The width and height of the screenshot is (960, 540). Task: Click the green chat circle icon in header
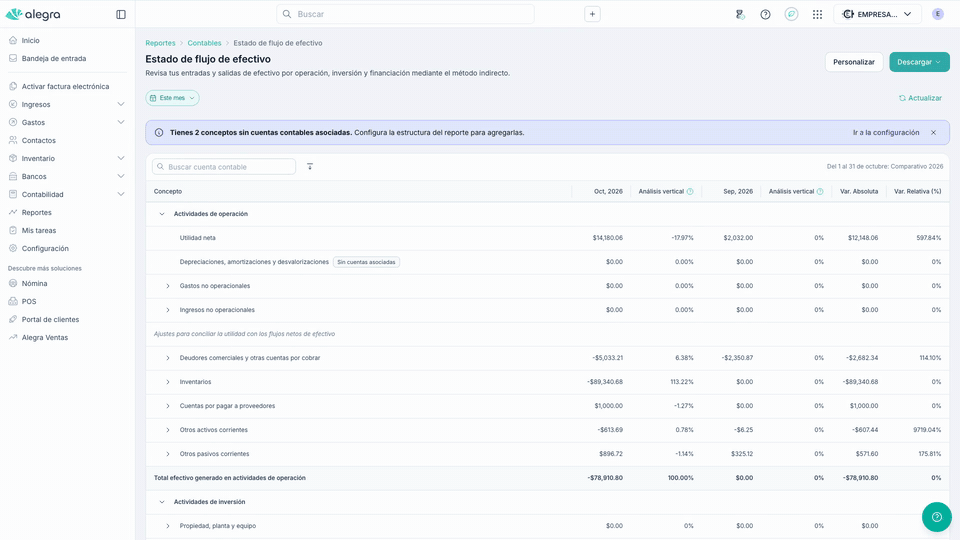[x=791, y=14]
